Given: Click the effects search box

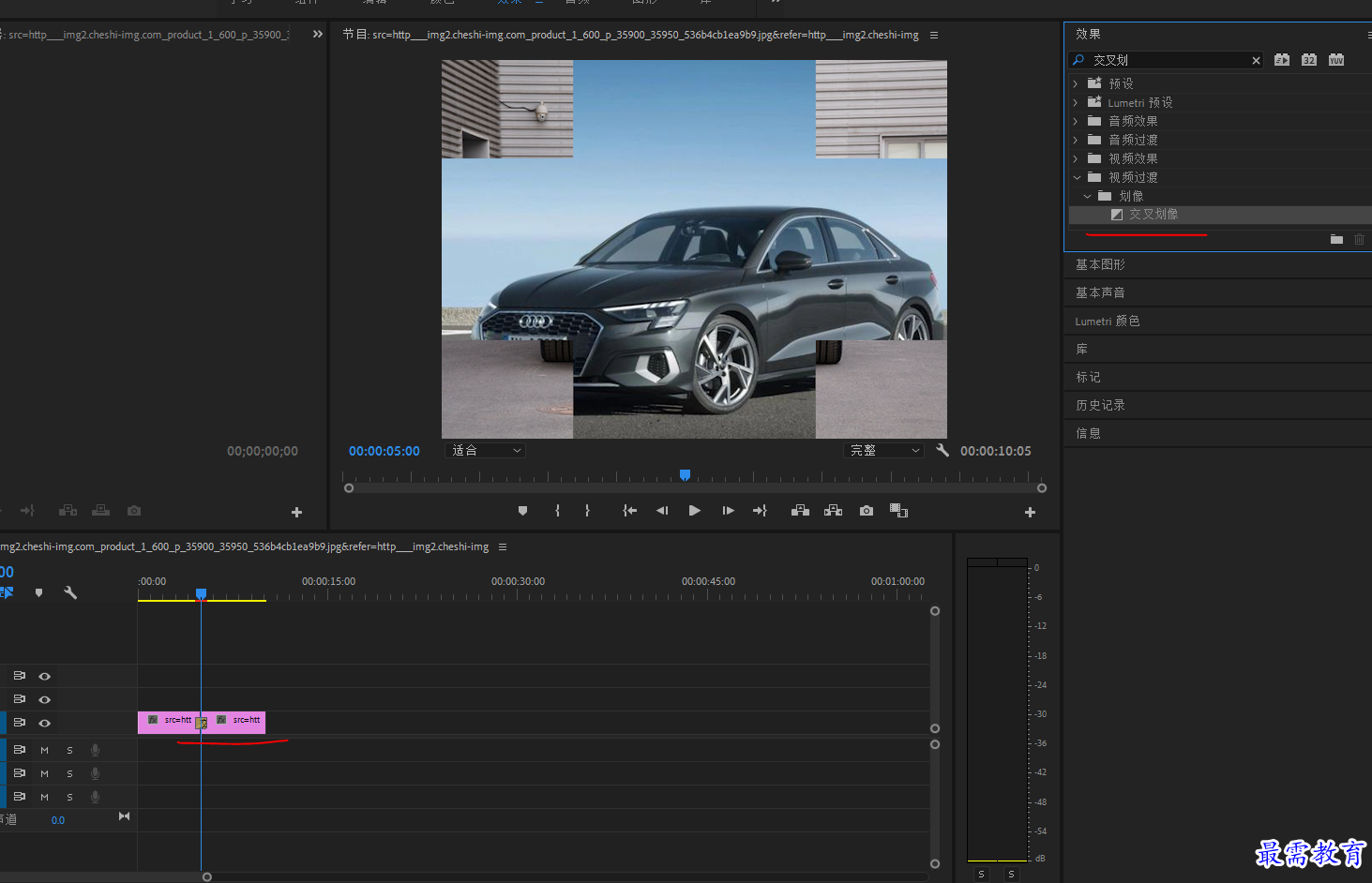Looking at the screenshot, I should 1168,60.
